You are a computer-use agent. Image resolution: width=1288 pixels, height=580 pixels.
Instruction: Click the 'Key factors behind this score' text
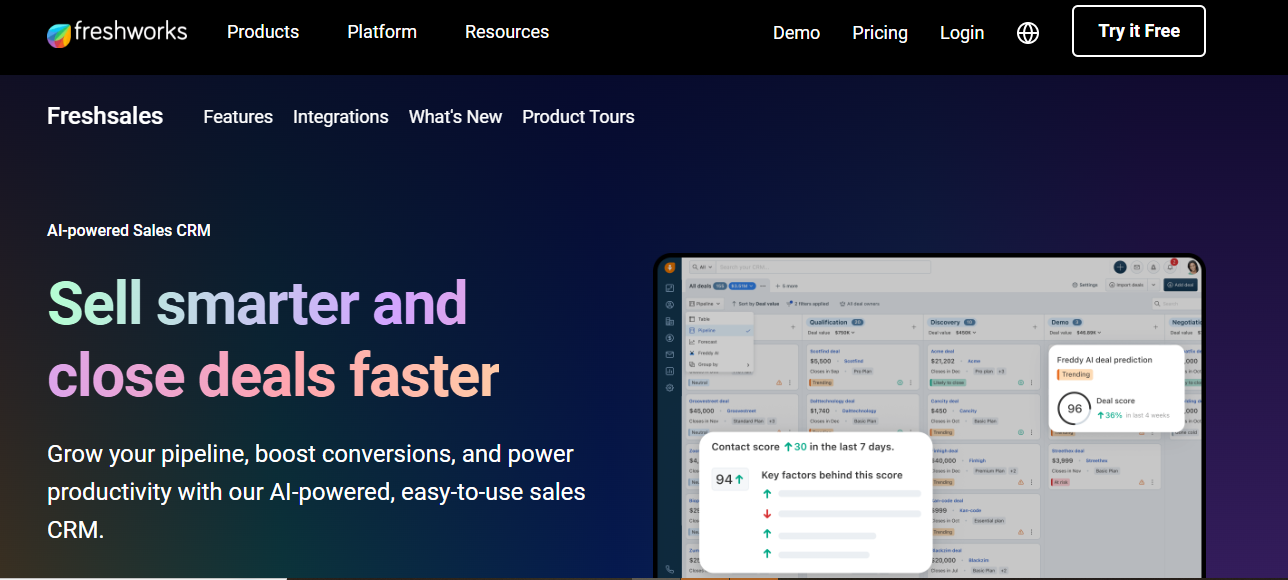[832, 475]
